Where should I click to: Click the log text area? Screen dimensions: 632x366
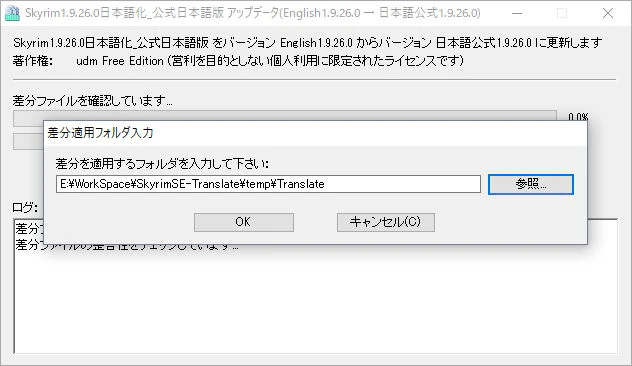[315, 298]
